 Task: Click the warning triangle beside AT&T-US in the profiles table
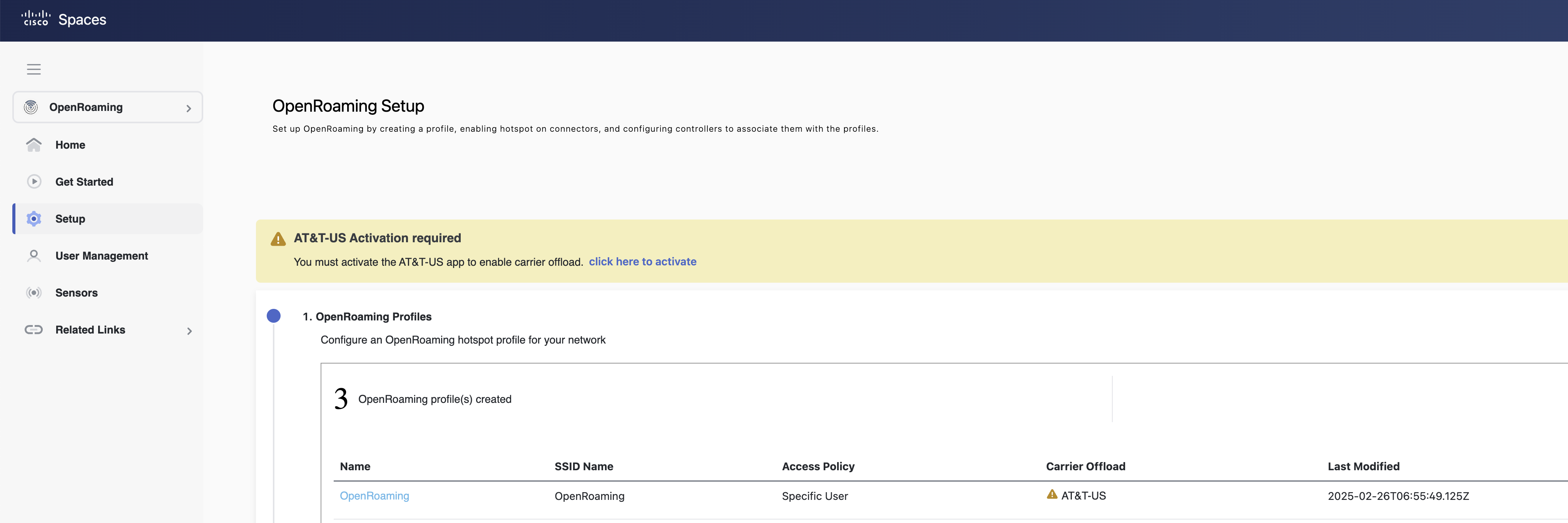click(1051, 495)
